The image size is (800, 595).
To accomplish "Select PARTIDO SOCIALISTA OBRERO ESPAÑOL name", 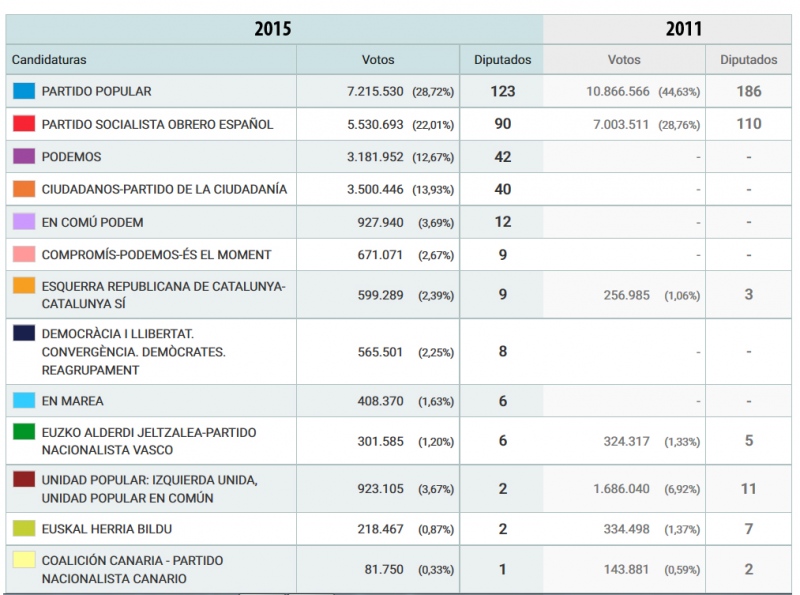I will pyautogui.click(x=157, y=125).
